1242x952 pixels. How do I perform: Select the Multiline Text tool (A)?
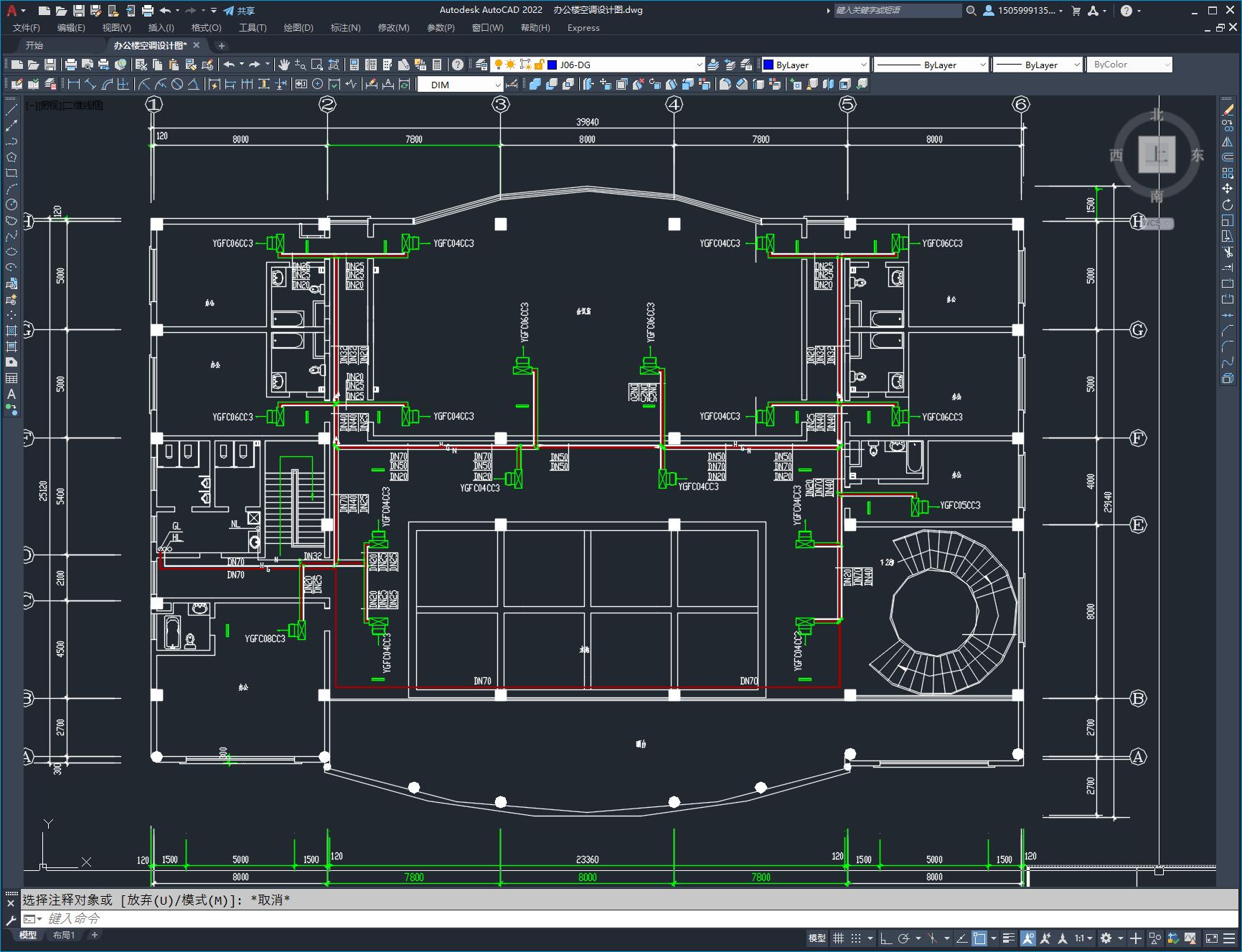point(11,394)
